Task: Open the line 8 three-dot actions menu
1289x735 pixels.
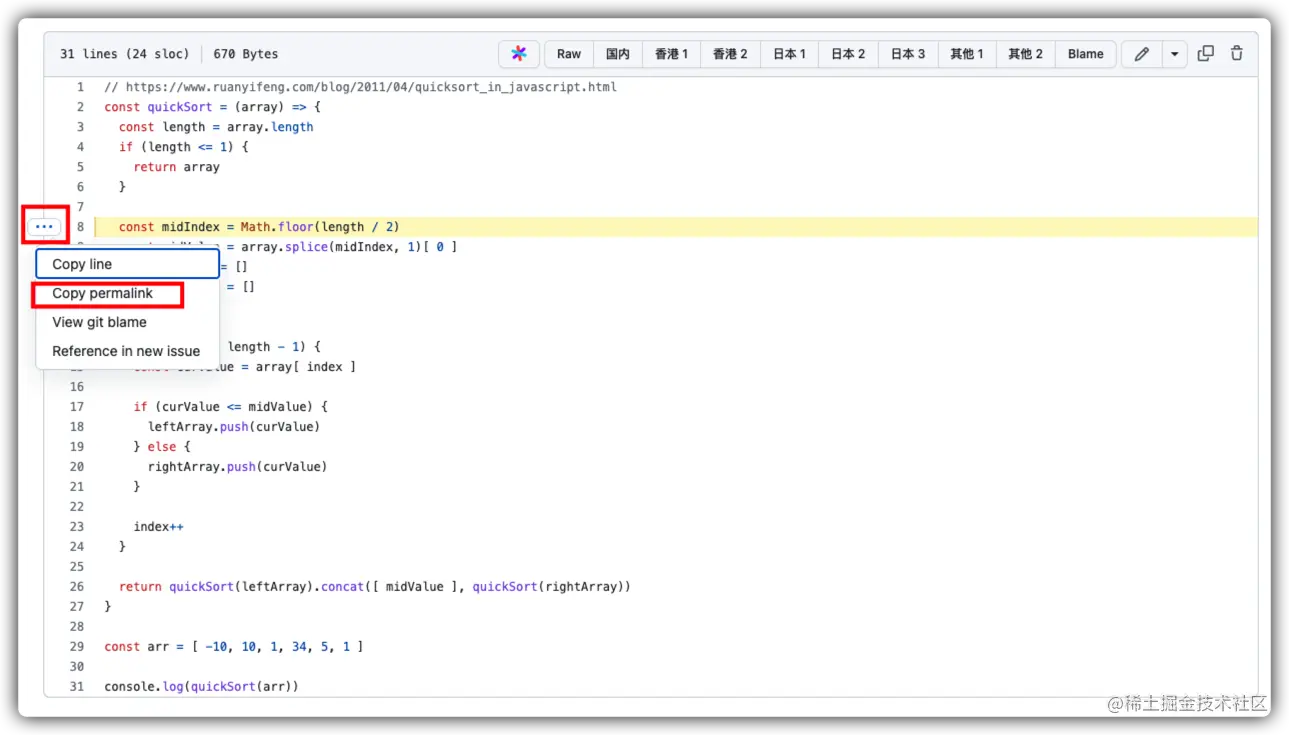Action: point(44,227)
